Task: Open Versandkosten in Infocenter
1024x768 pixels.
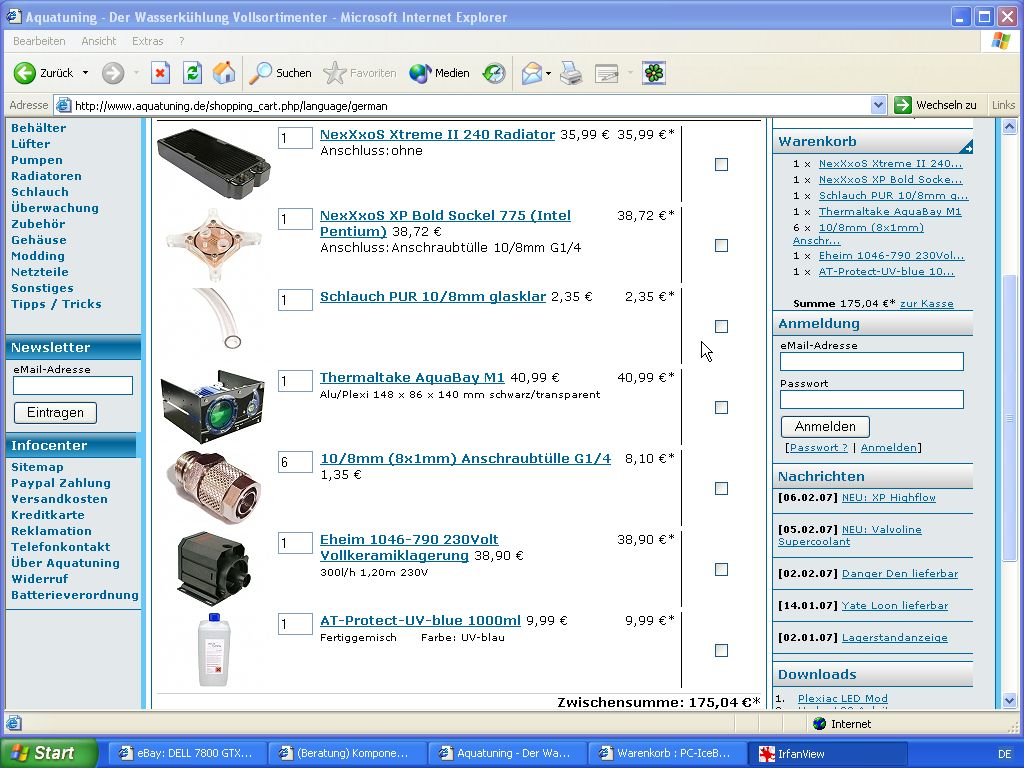Action: [x=59, y=499]
